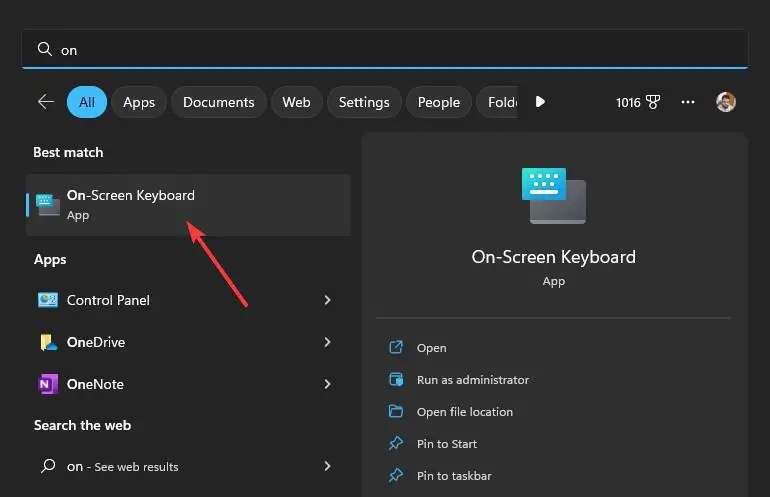
Task: Expand Control Panel details chevron
Action: [x=327, y=300]
